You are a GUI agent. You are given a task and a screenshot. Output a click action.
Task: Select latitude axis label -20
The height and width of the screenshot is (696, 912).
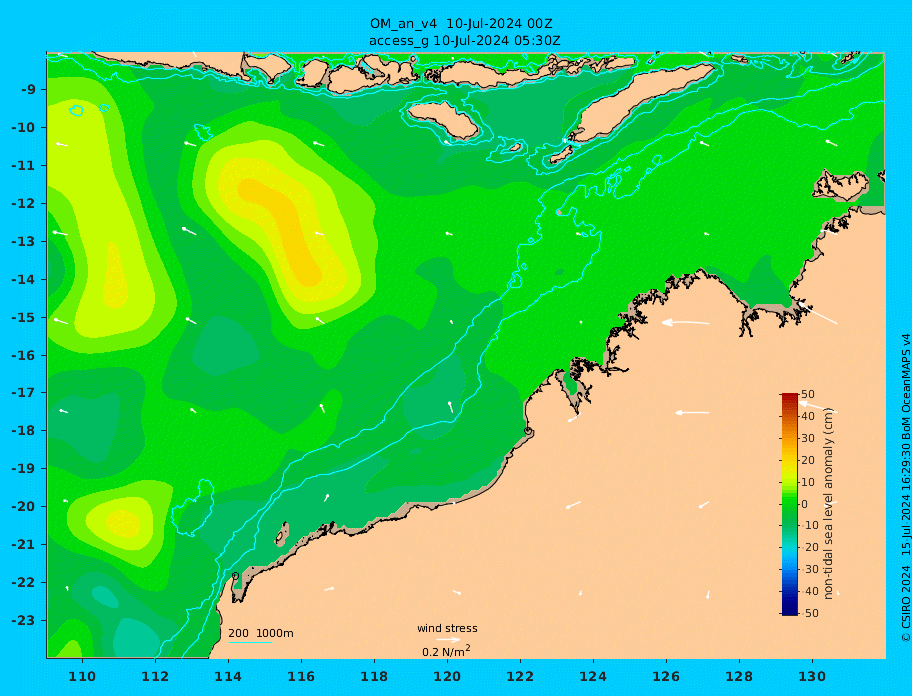pyautogui.click(x=24, y=506)
